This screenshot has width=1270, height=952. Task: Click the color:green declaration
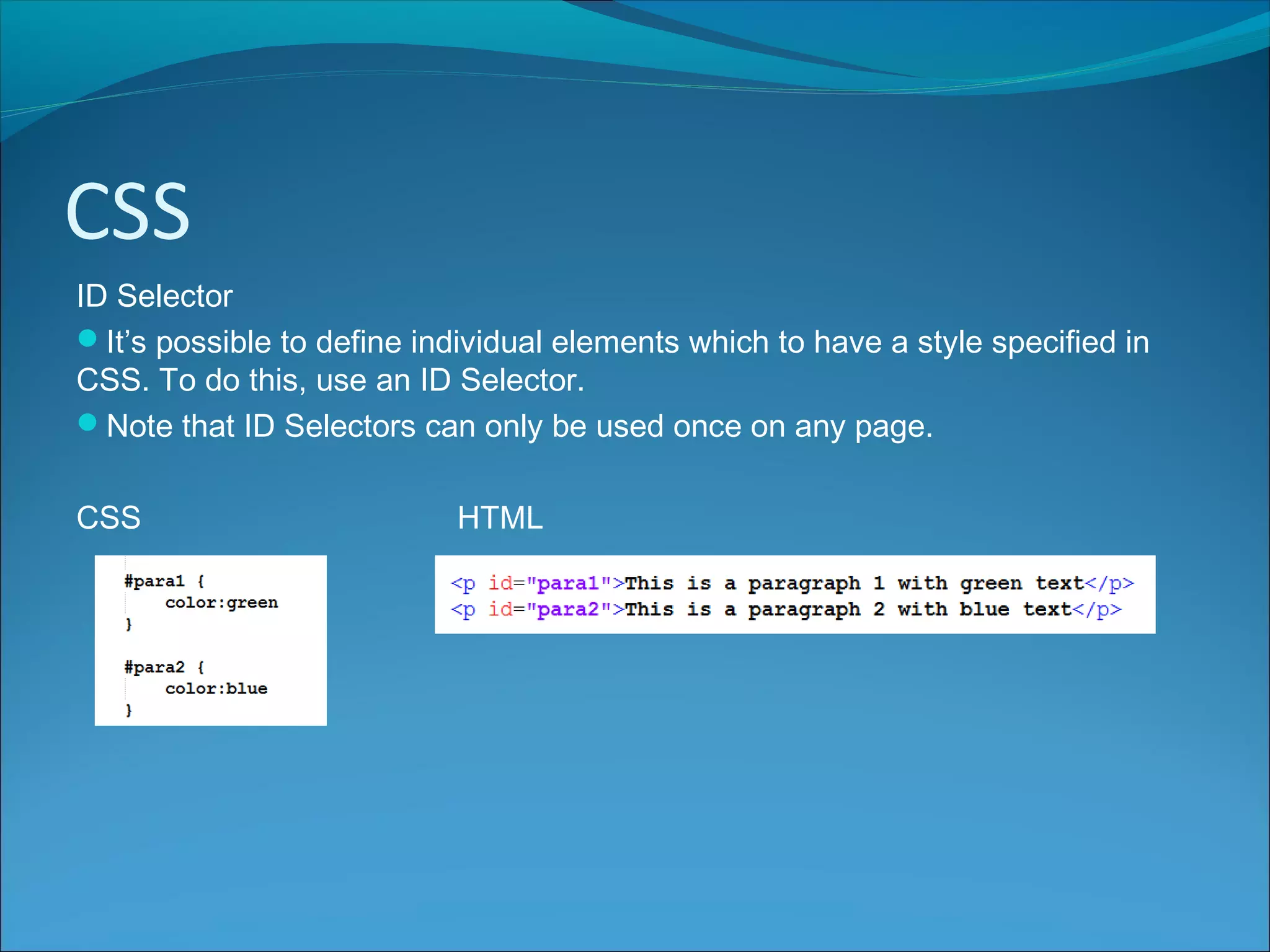(x=221, y=602)
